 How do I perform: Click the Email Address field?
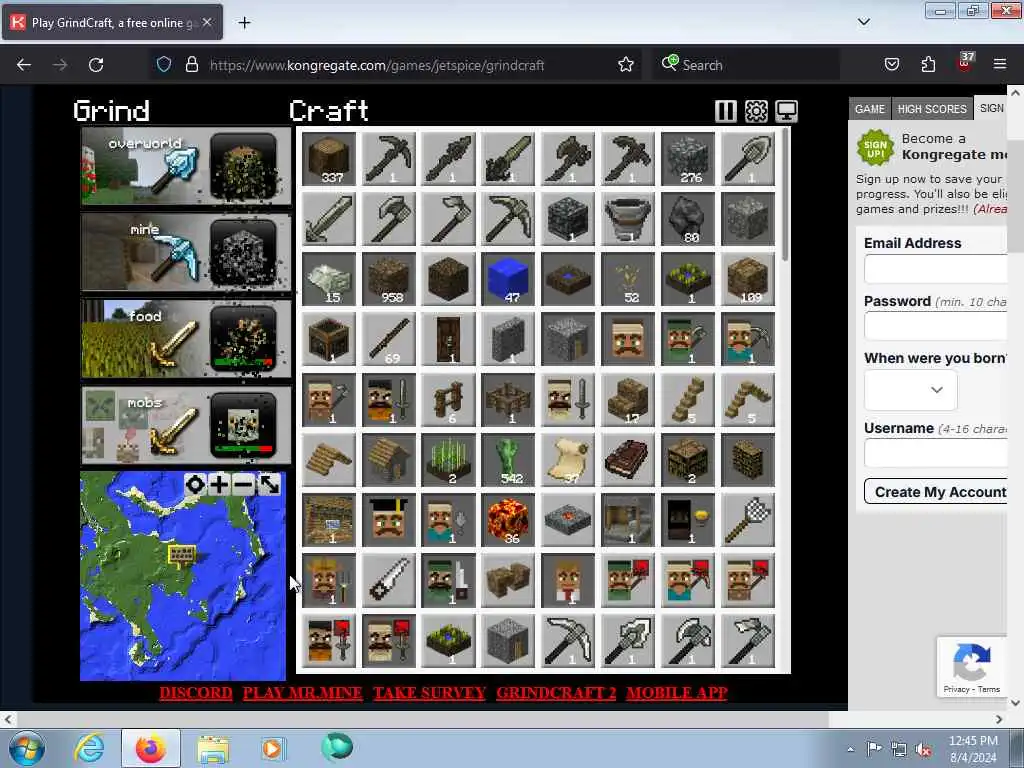point(935,269)
